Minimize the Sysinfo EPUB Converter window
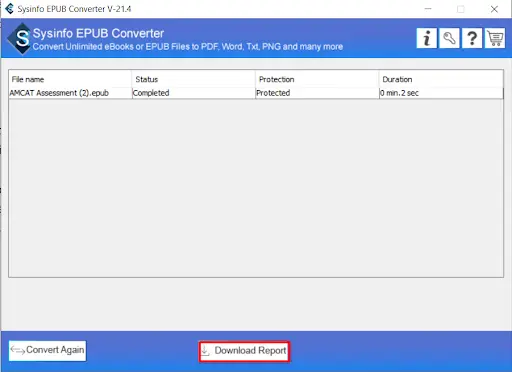Viewport: 512px width, 372px height. coord(428,9)
